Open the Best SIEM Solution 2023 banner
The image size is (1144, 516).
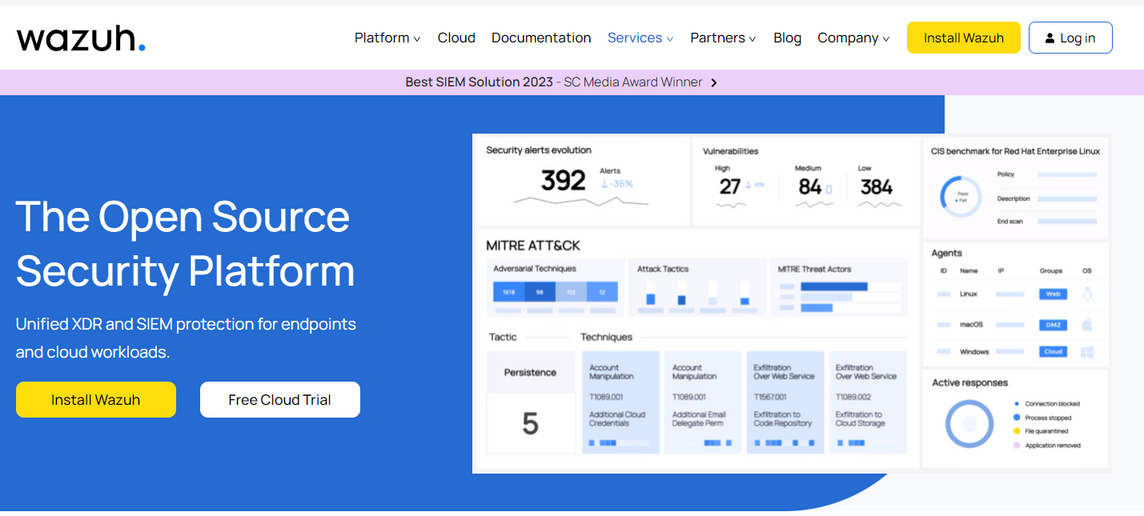[x=561, y=82]
